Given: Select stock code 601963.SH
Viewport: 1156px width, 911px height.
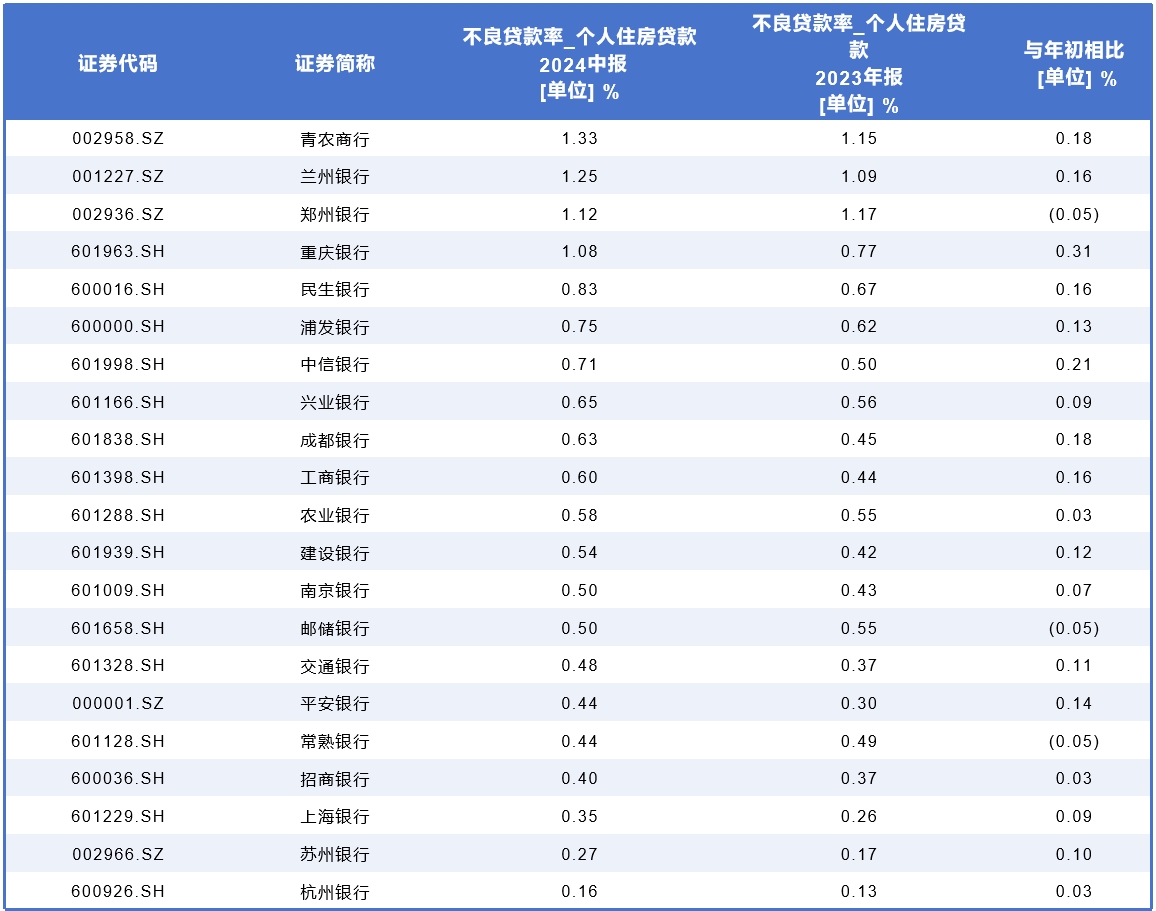Looking at the screenshot, I should (x=118, y=251).
